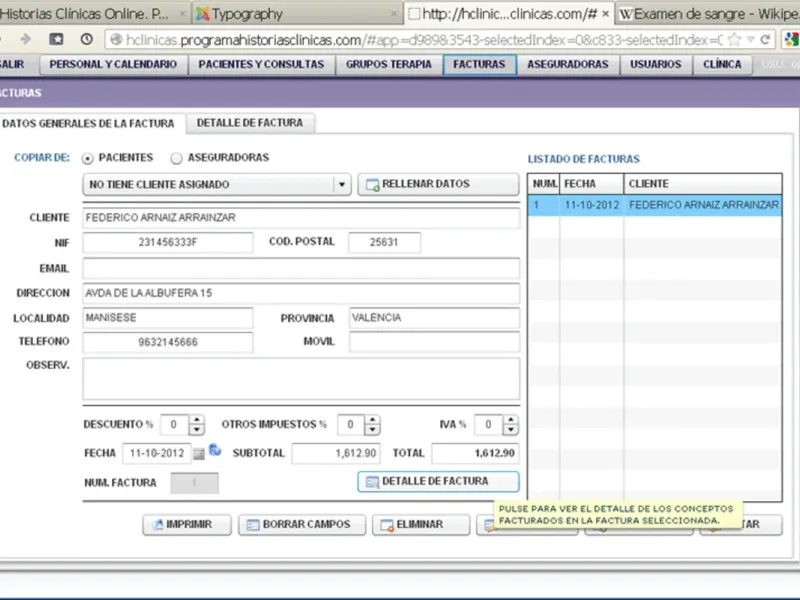The width and height of the screenshot is (800, 600).
Task: Click into the NIF field
Action: pyautogui.click(x=168, y=242)
